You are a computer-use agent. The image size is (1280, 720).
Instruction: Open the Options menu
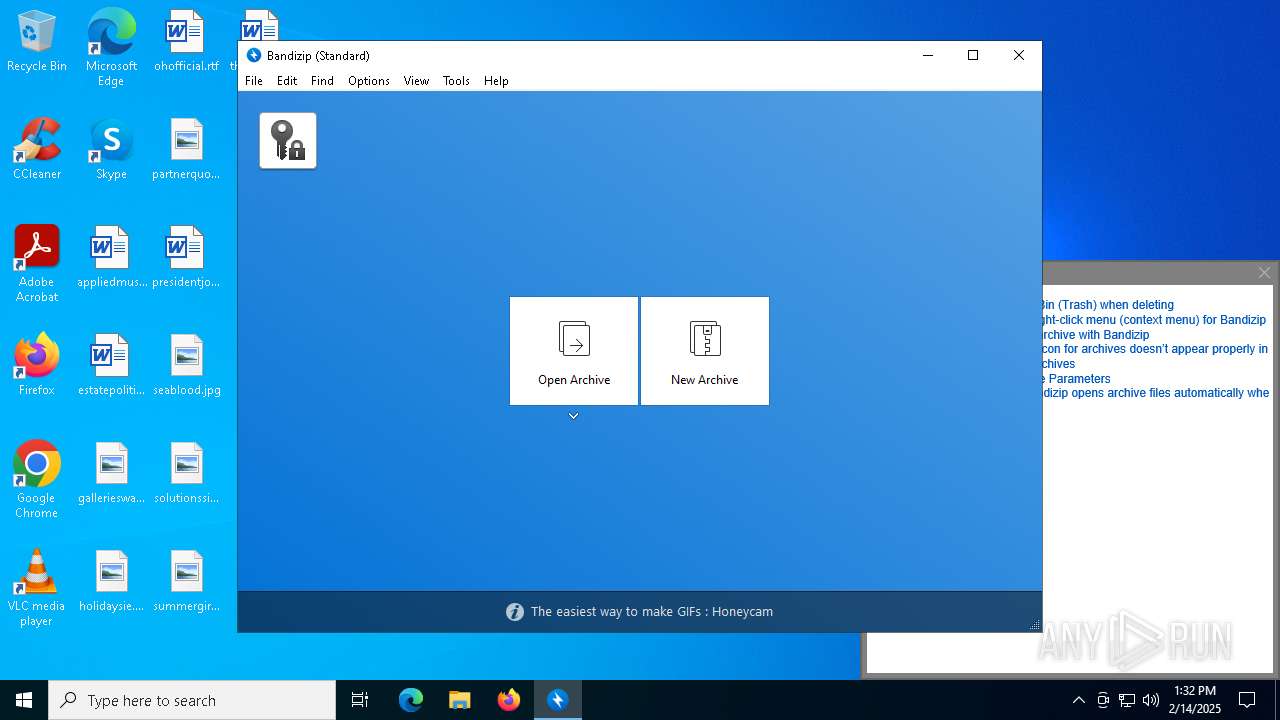point(369,81)
